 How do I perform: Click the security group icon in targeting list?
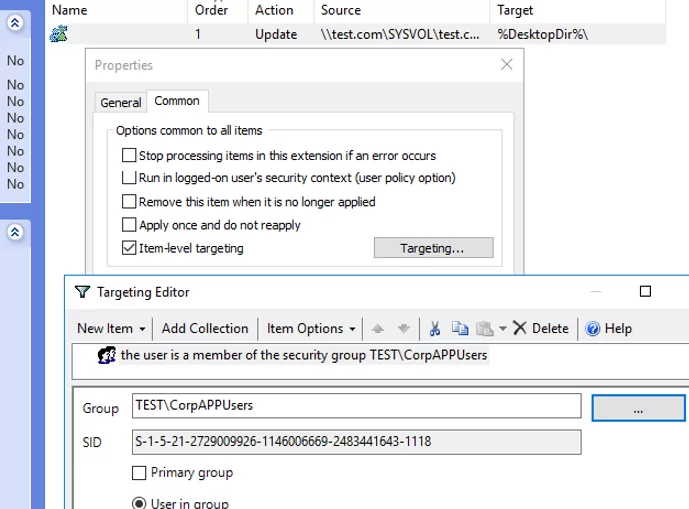[106, 355]
